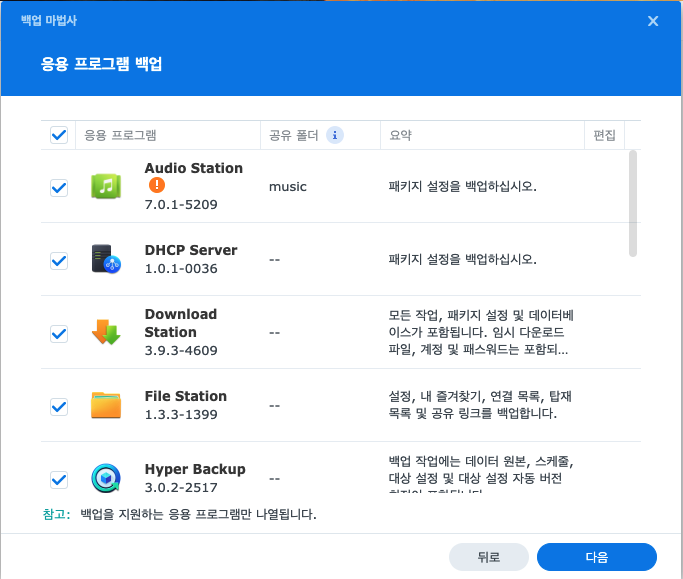Screen dimensions: 683x579
Task: Click the 다음 button
Action: (x=597, y=557)
